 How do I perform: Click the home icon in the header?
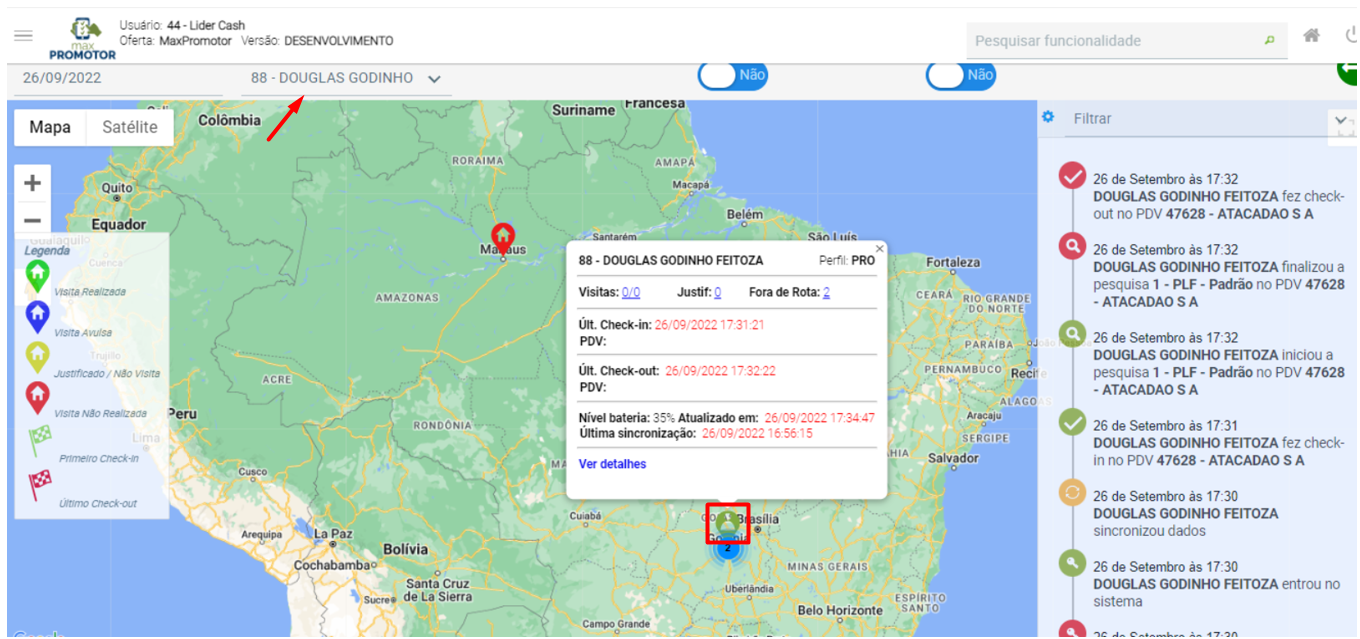tap(1311, 36)
